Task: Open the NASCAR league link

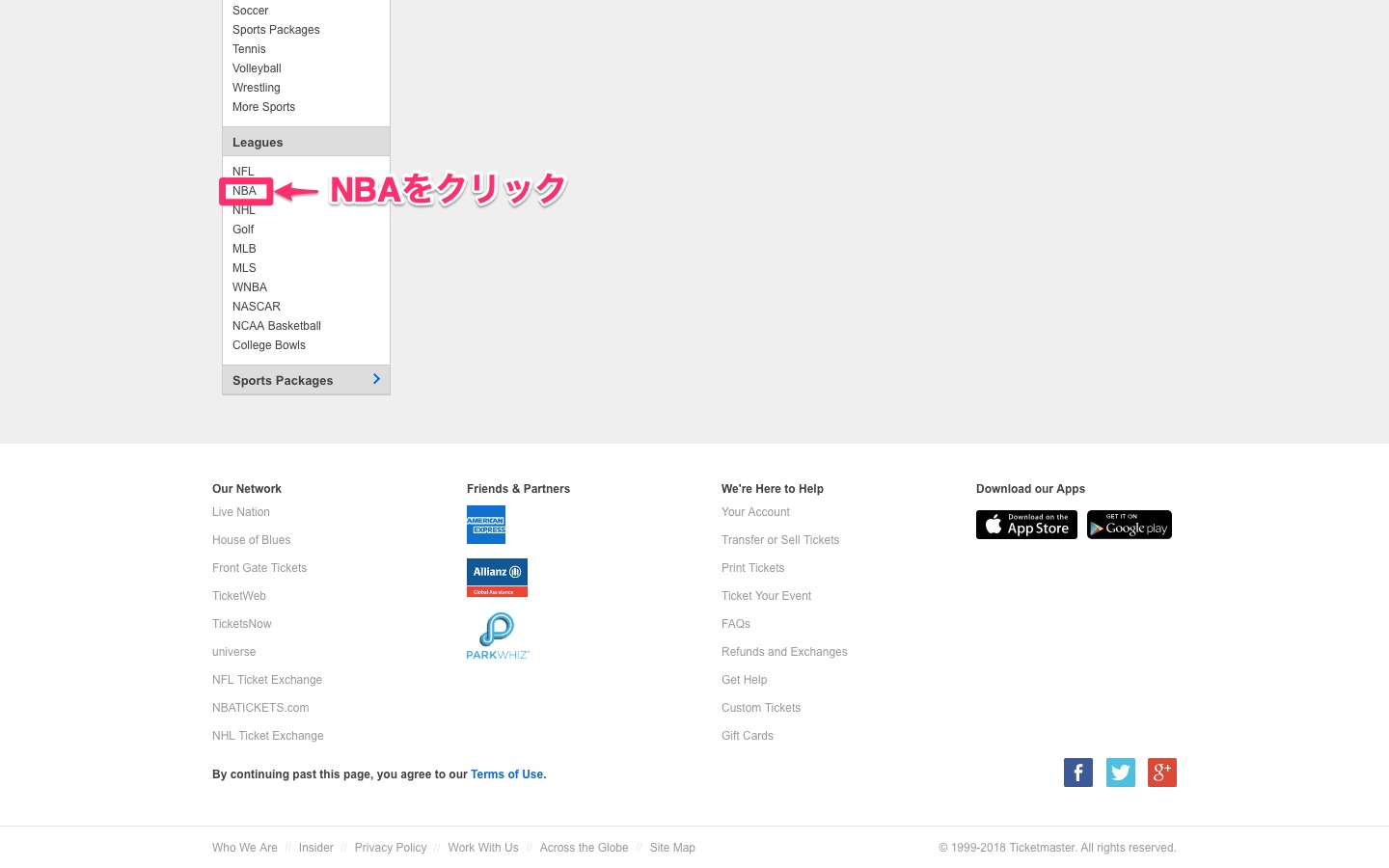Action: [257, 307]
